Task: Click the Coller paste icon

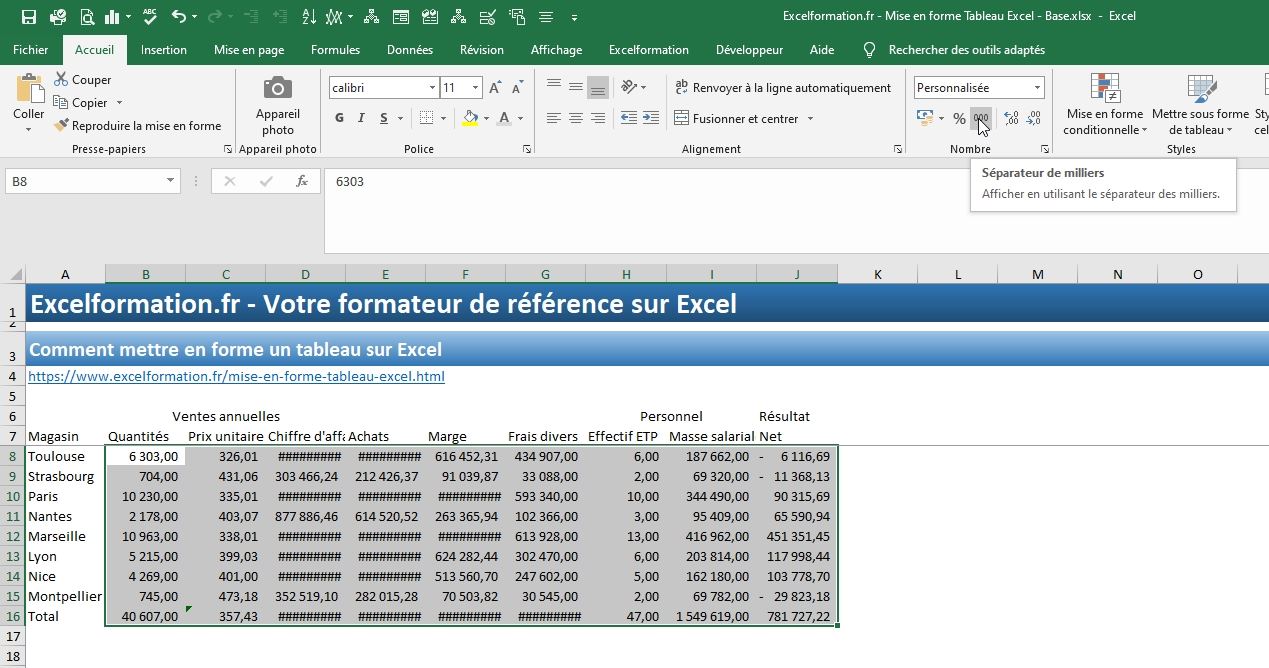Action: 29,90
